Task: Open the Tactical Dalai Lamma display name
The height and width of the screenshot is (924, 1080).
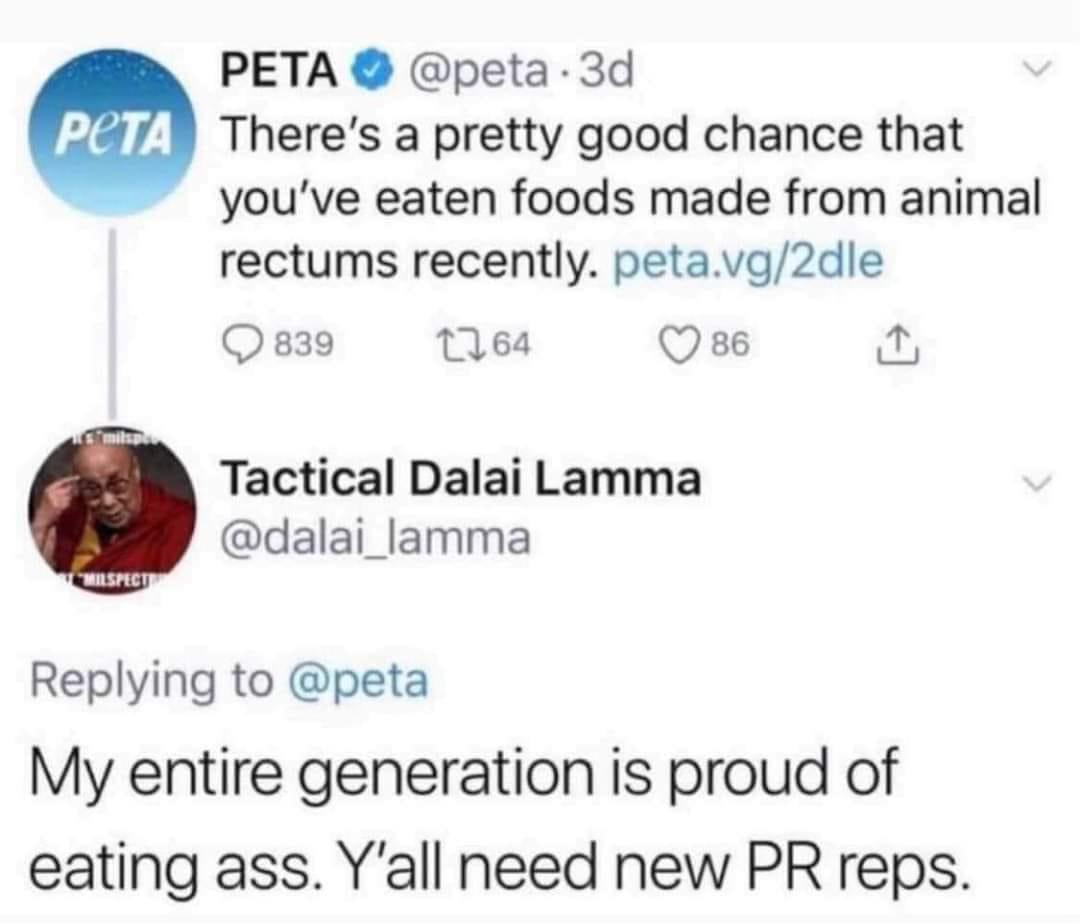Action: 460,479
